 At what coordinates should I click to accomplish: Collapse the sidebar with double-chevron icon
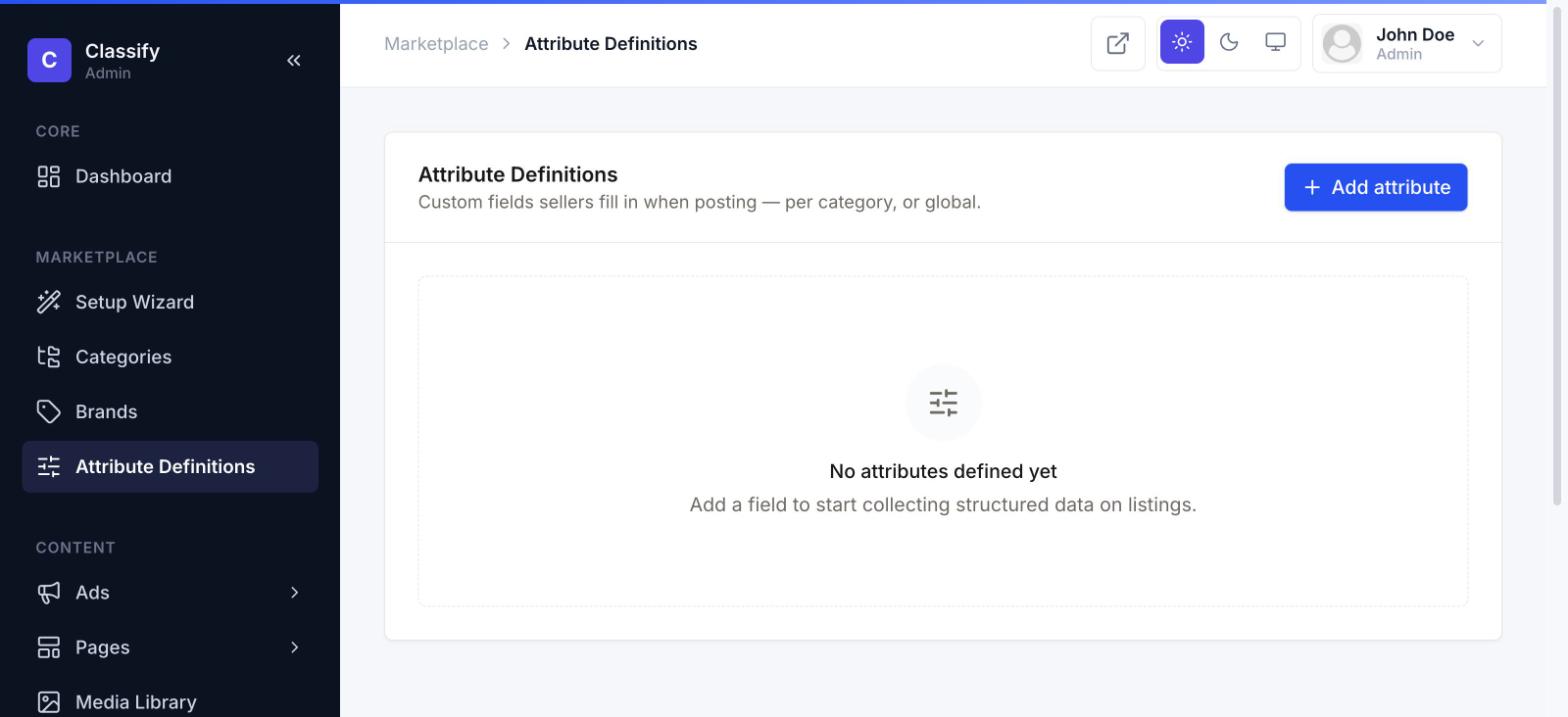click(x=294, y=60)
